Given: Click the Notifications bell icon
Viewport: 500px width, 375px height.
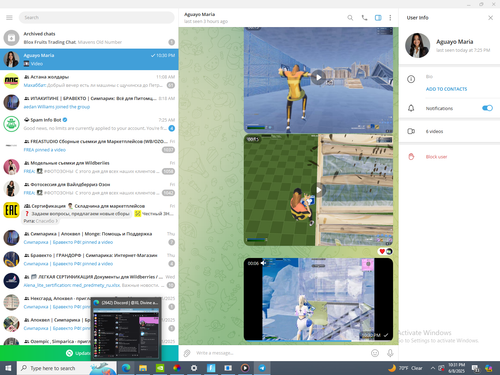Looking at the screenshot, I should point(411,108).
